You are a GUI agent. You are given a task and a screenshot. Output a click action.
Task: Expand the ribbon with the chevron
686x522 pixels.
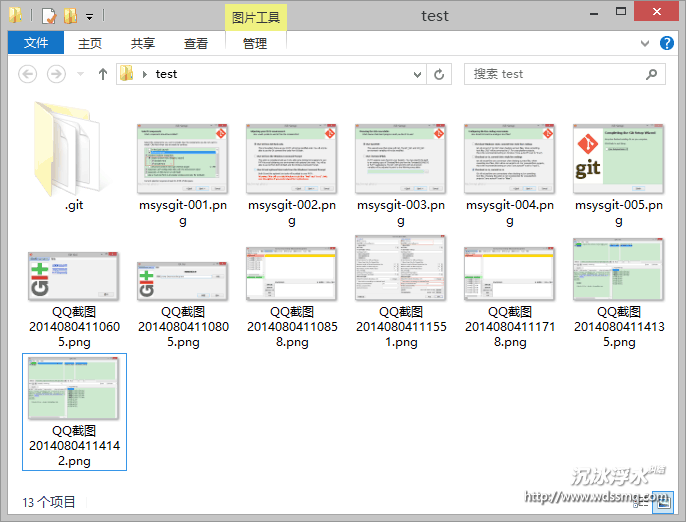647,43
